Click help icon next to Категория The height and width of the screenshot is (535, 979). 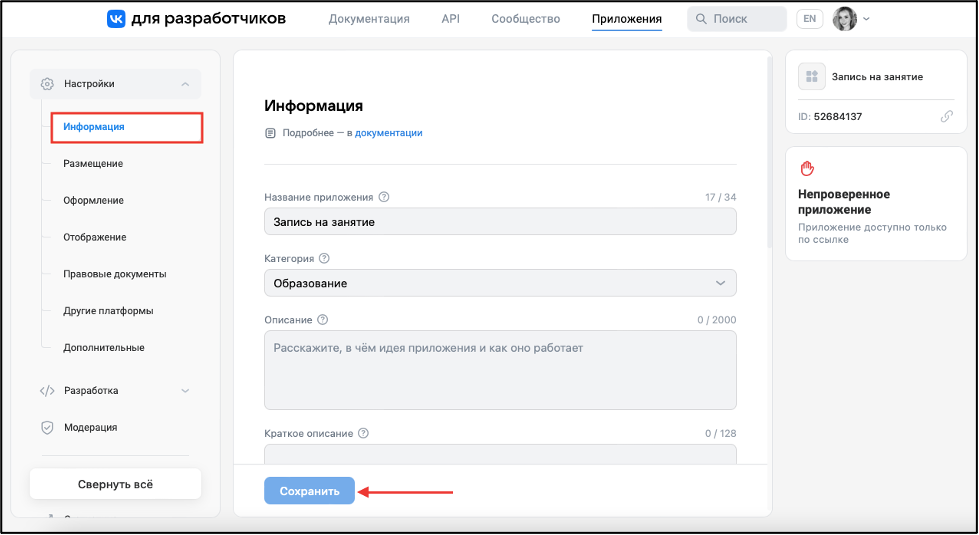tap(324, 258)
